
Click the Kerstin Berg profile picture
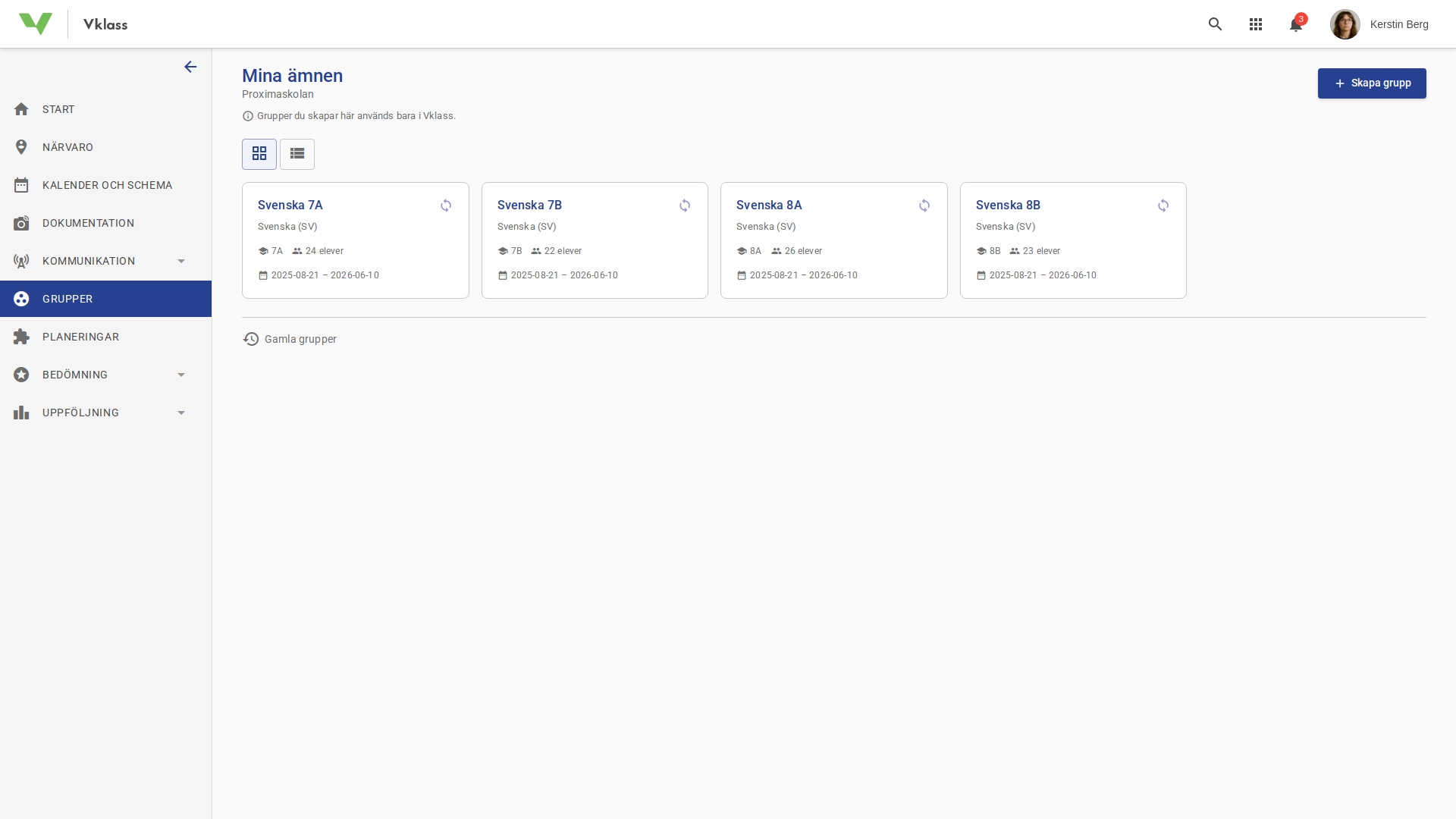pos(1345,24)
